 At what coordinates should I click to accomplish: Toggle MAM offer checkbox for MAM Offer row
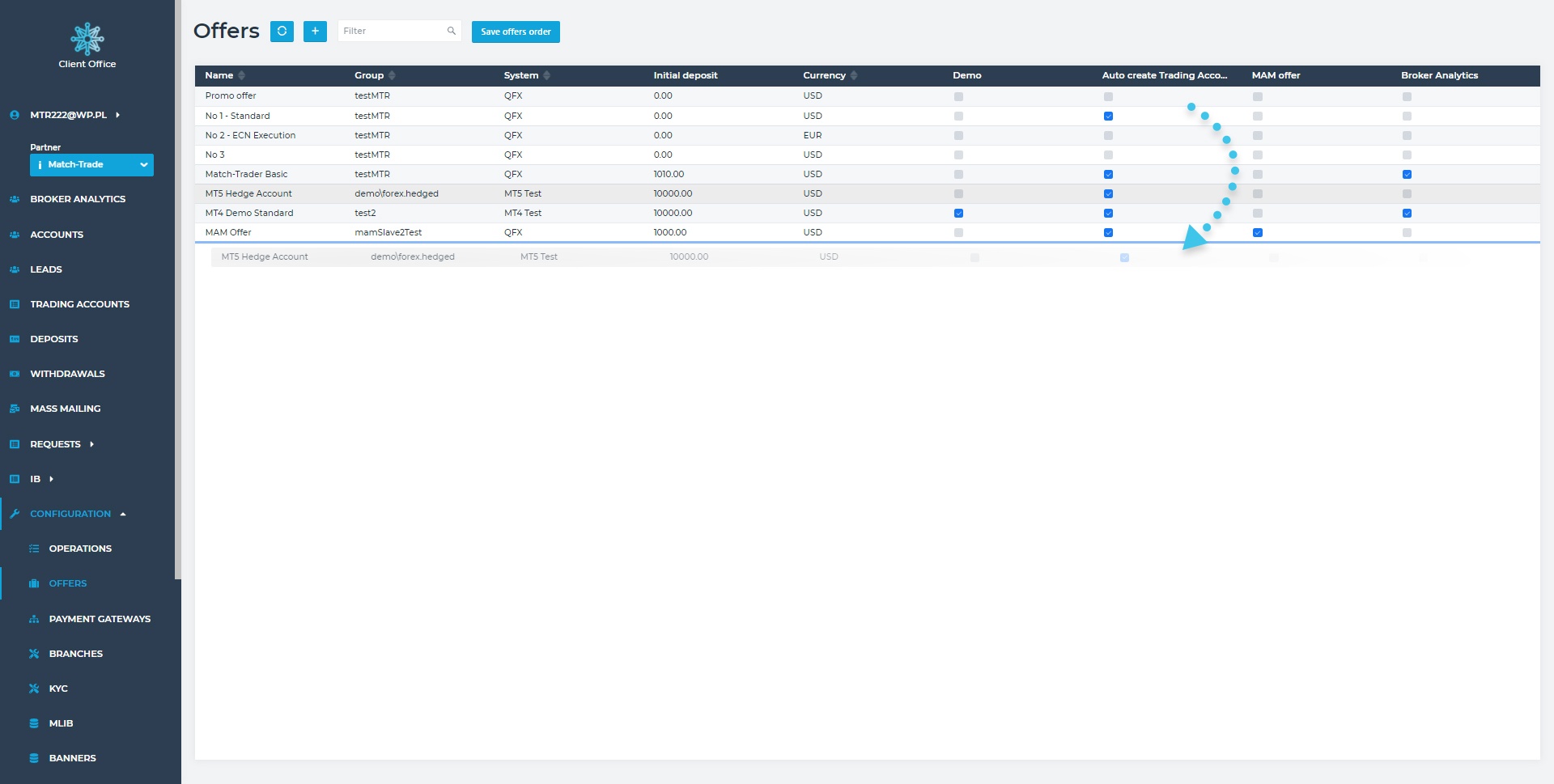pyautogui.click(x=1257, y=233)
